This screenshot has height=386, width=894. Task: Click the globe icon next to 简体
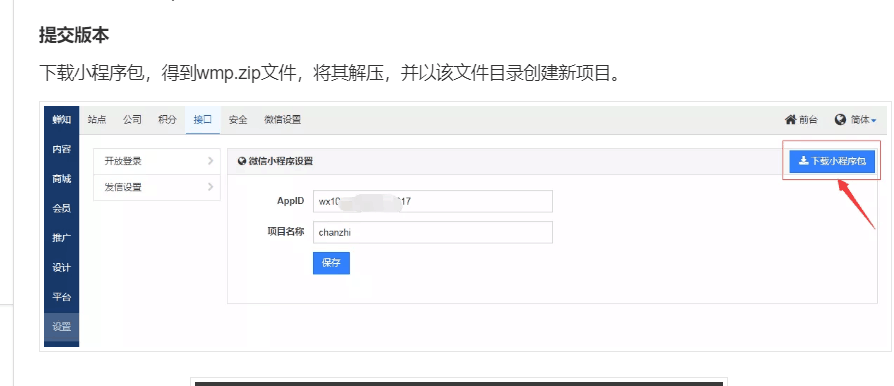(x=840, y=120)
